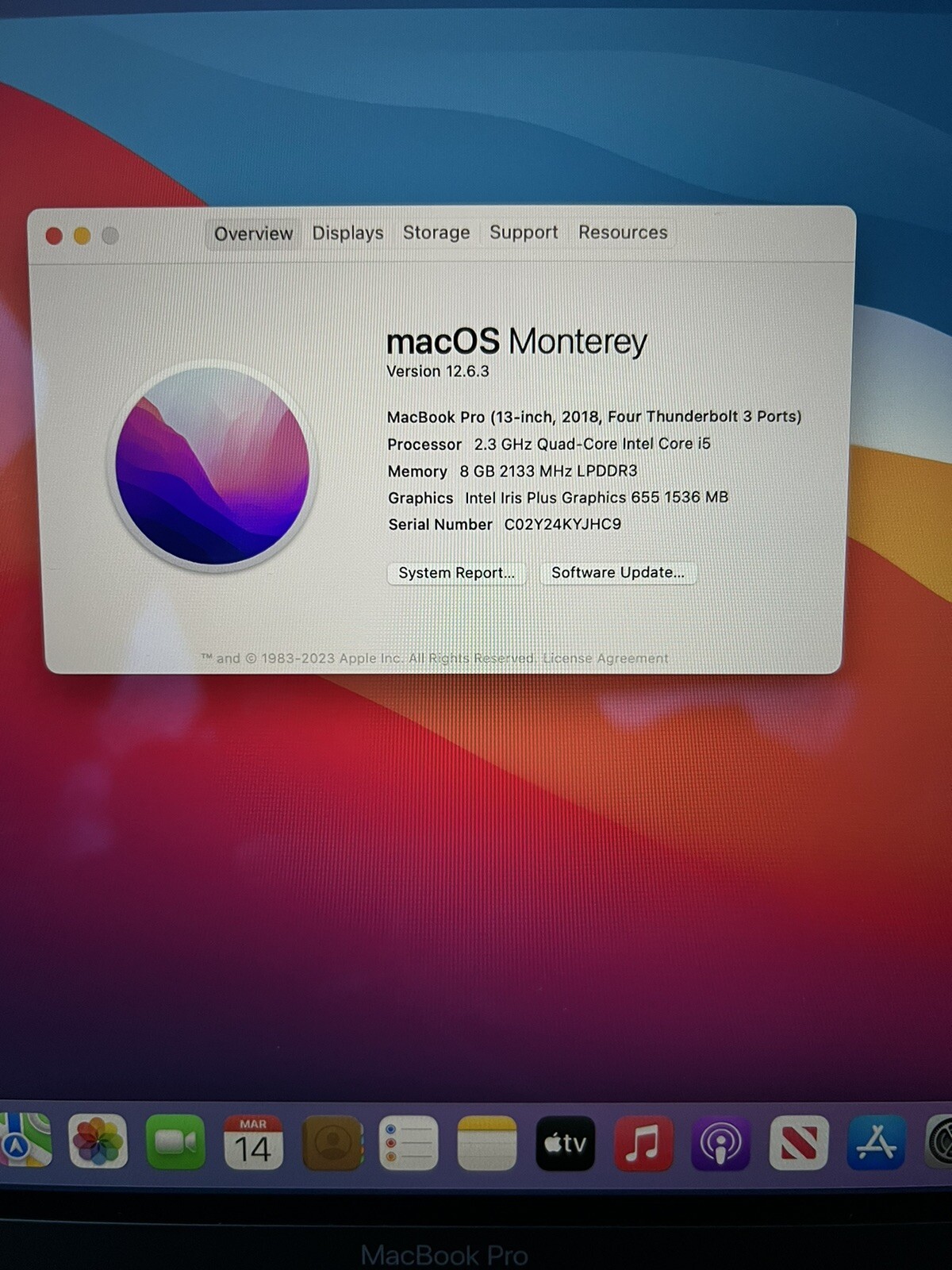Open the Contacts app in the Dock
Viewport: 952px width, 1270px height.
[332, 1141]
